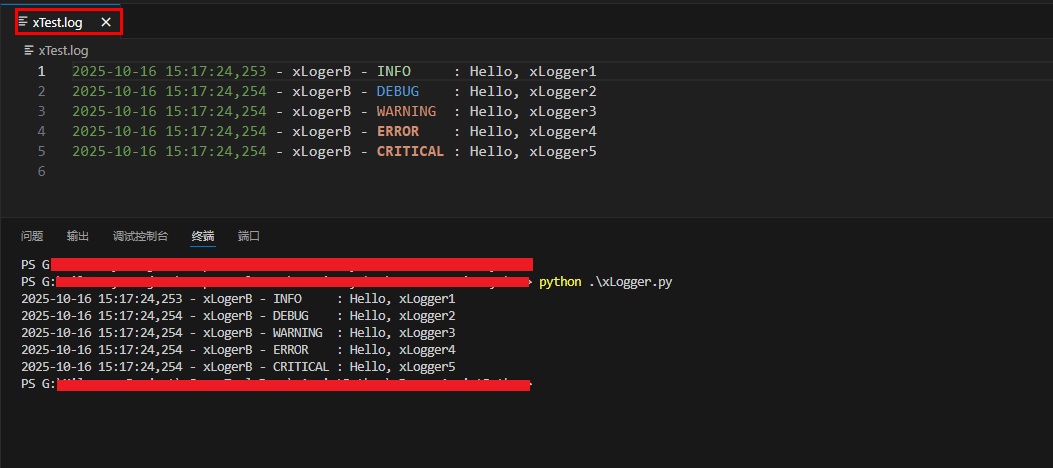Click terminal output "Hello, xLogger5"
1053x468 pixels.
click(402, 367)
